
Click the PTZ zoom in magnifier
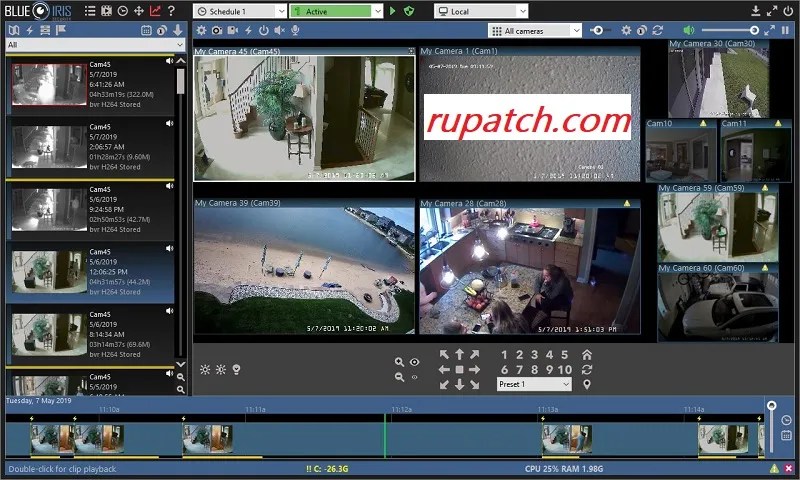click(399, 362)
